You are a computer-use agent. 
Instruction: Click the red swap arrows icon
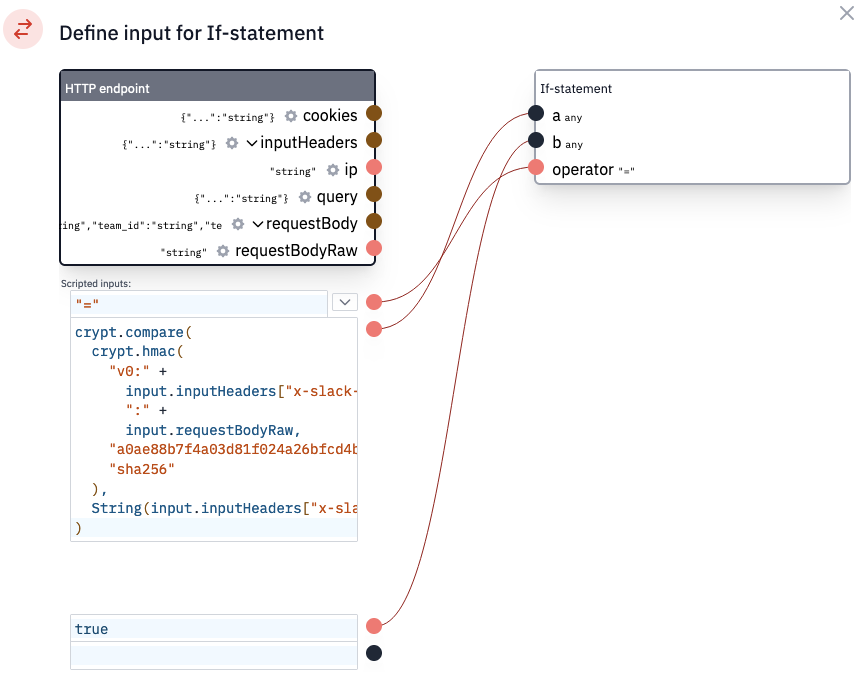click(x=23, y=30)
